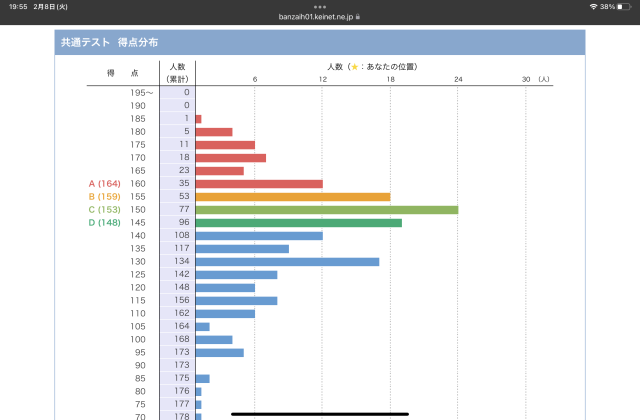
Task: Click the red bar for score 160
Action: [259, 184]
